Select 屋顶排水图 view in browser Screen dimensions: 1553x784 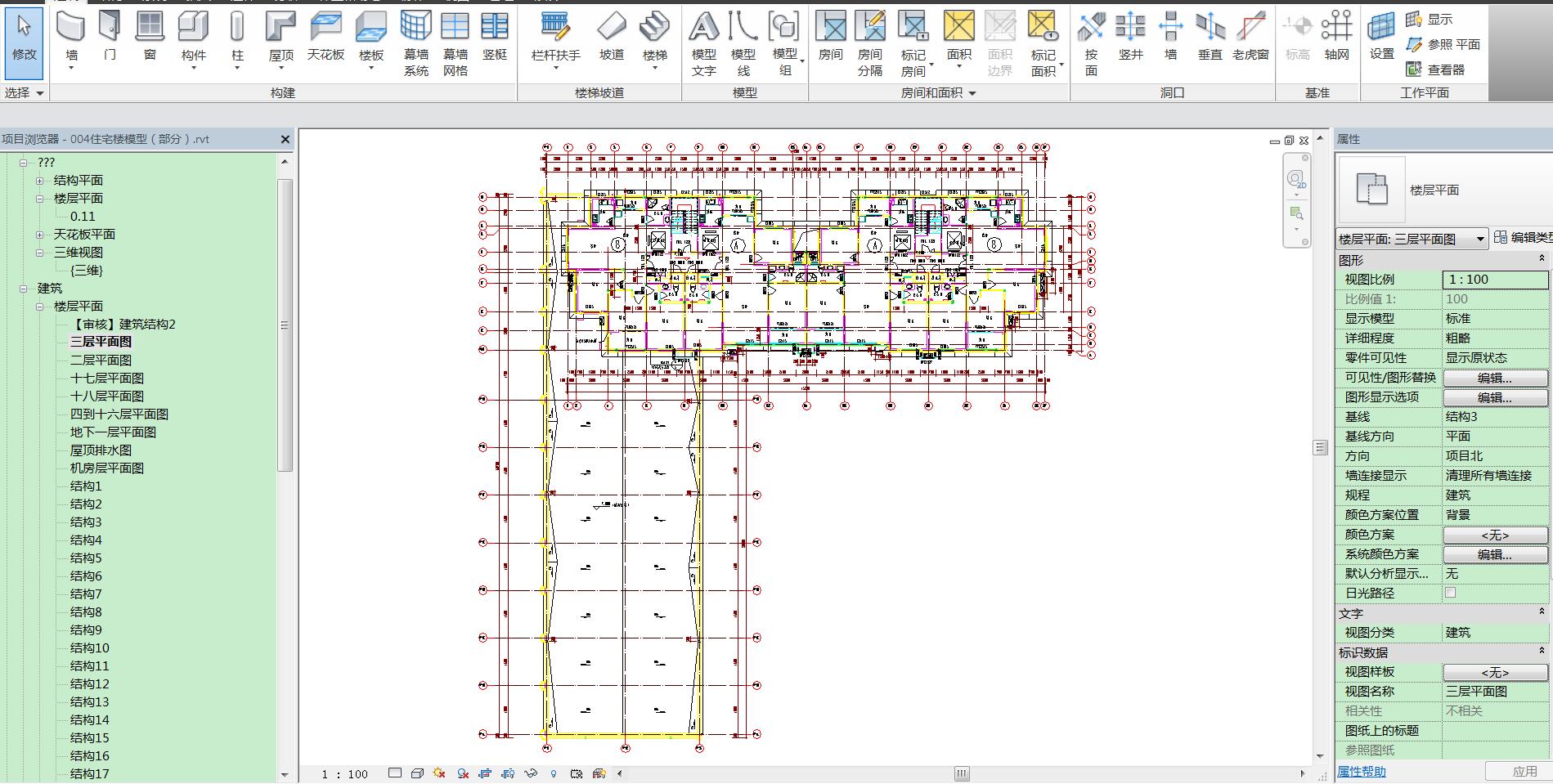[x=101, y=450]
